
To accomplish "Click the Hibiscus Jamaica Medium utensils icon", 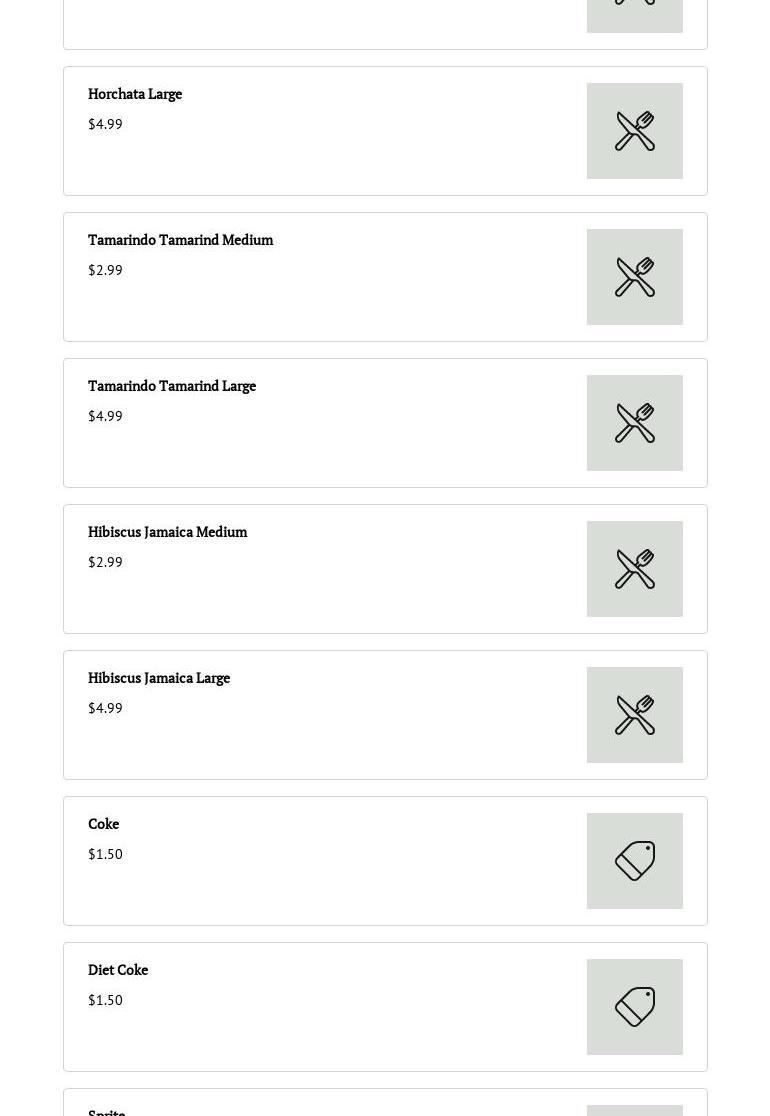I will [635, 569].
